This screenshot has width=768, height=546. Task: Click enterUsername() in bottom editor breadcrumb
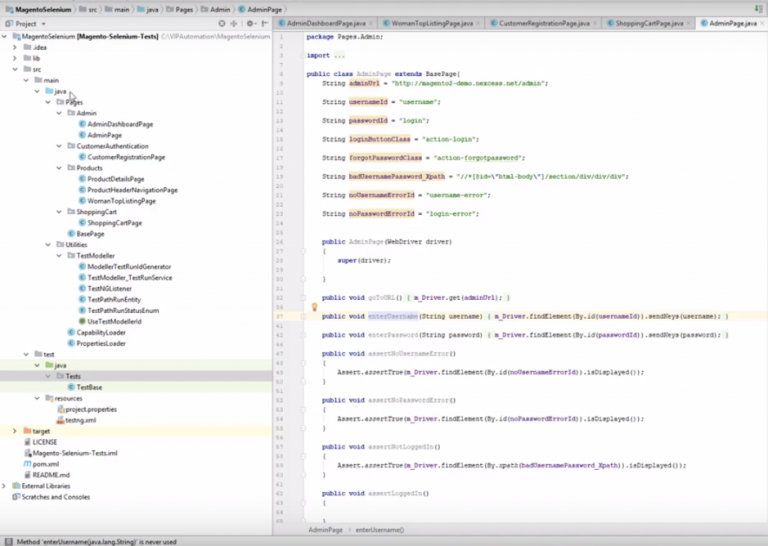tap(380, 530)
